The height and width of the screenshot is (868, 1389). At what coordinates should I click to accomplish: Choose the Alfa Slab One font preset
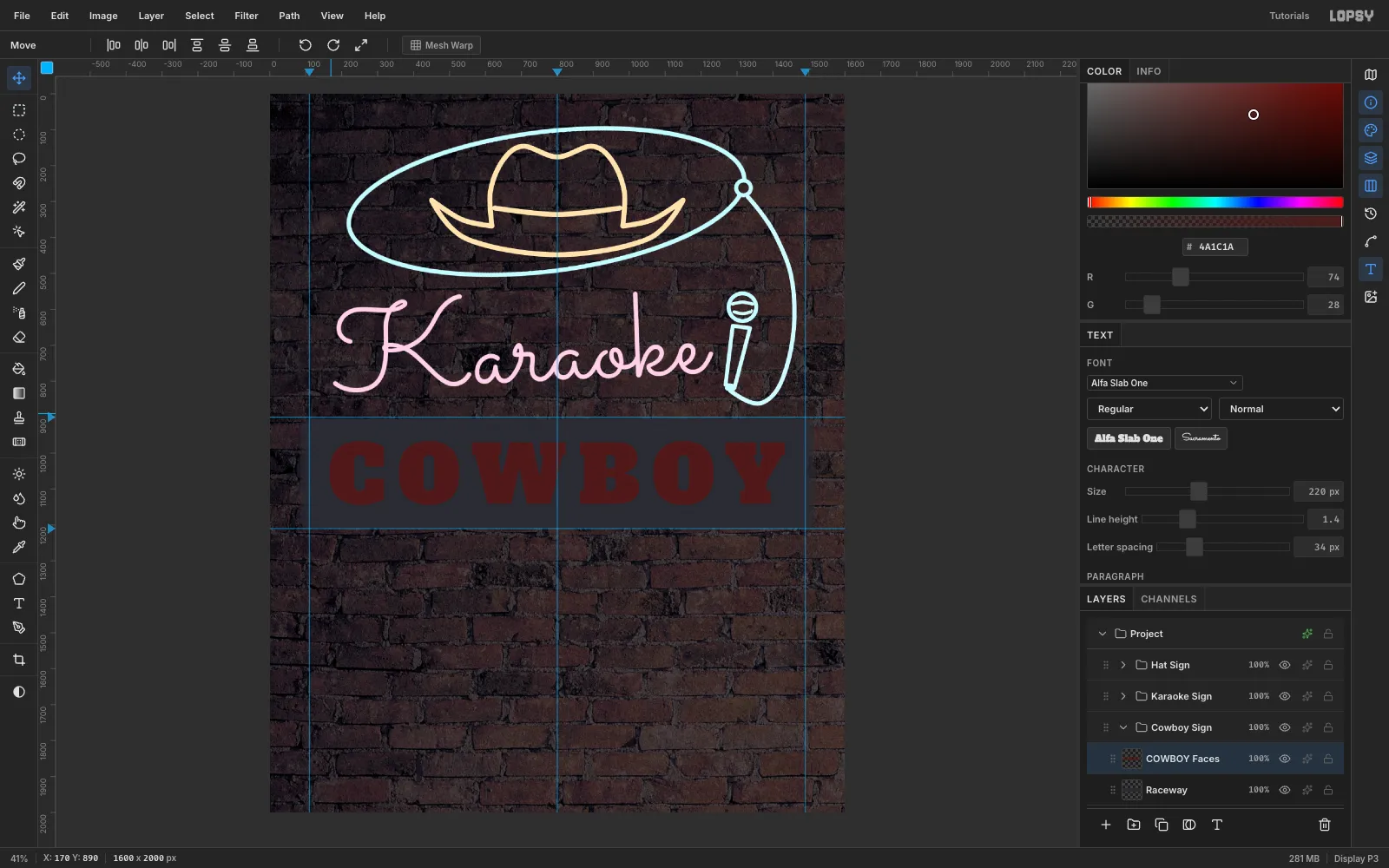point(1129,438)
